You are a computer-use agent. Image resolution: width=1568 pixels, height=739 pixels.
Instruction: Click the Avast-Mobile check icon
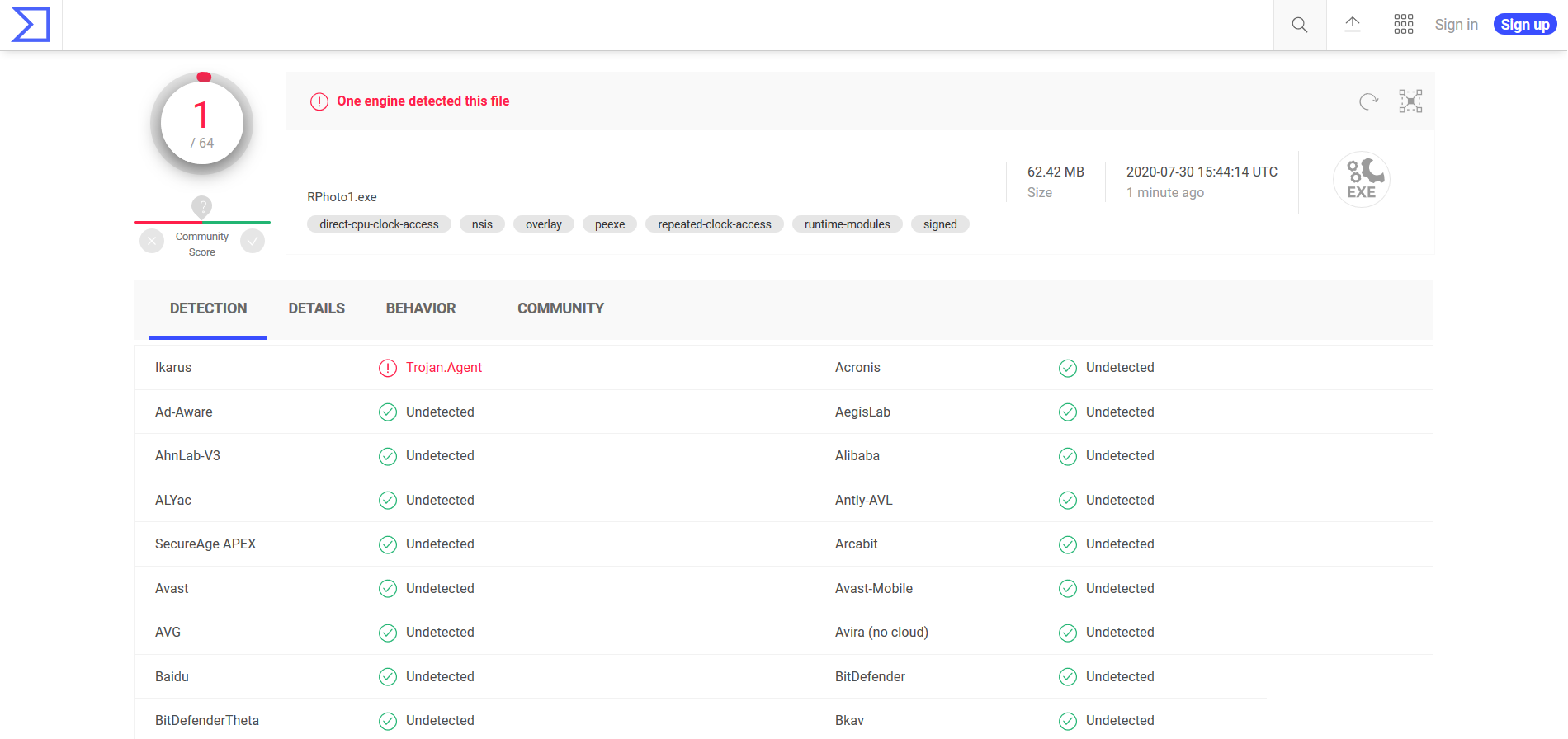[1068, 589]
